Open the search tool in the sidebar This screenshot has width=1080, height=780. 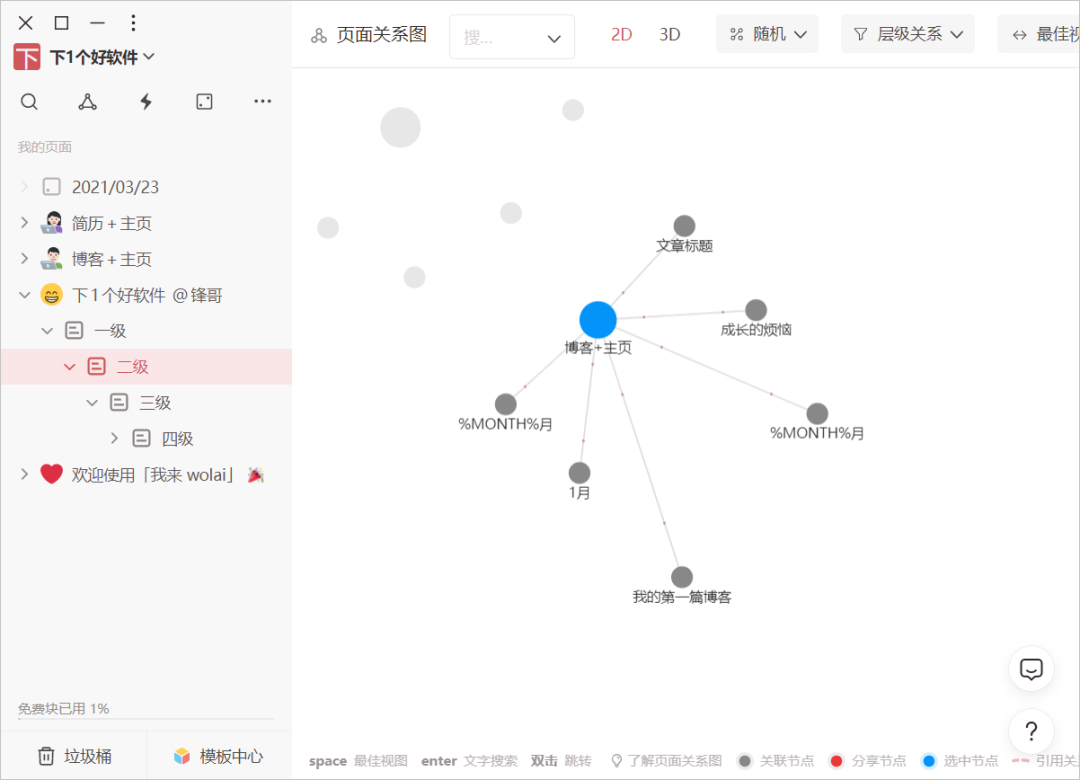[29, 101]
